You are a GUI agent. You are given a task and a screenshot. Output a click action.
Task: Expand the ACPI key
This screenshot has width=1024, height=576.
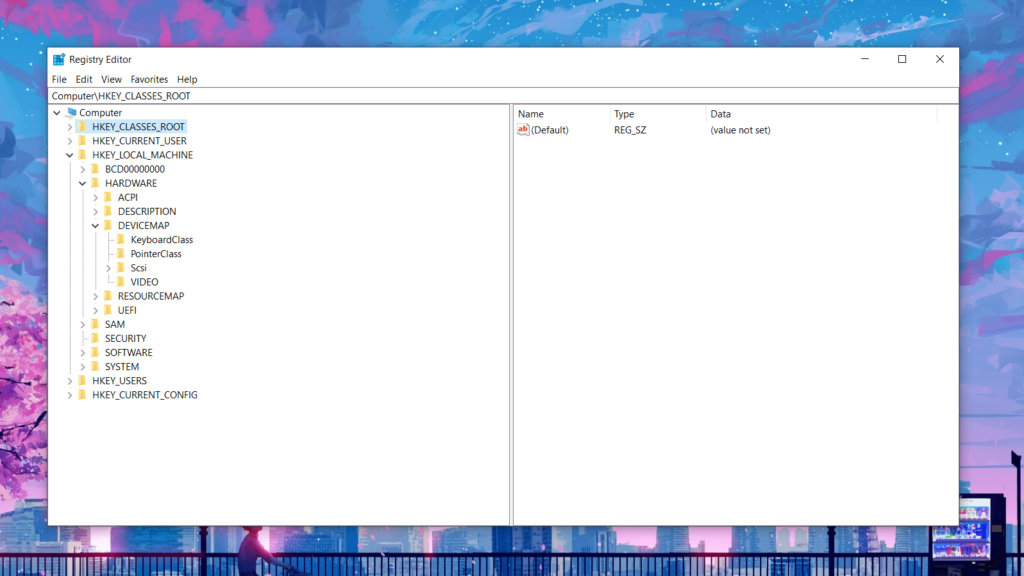click(x=95, y=197)
